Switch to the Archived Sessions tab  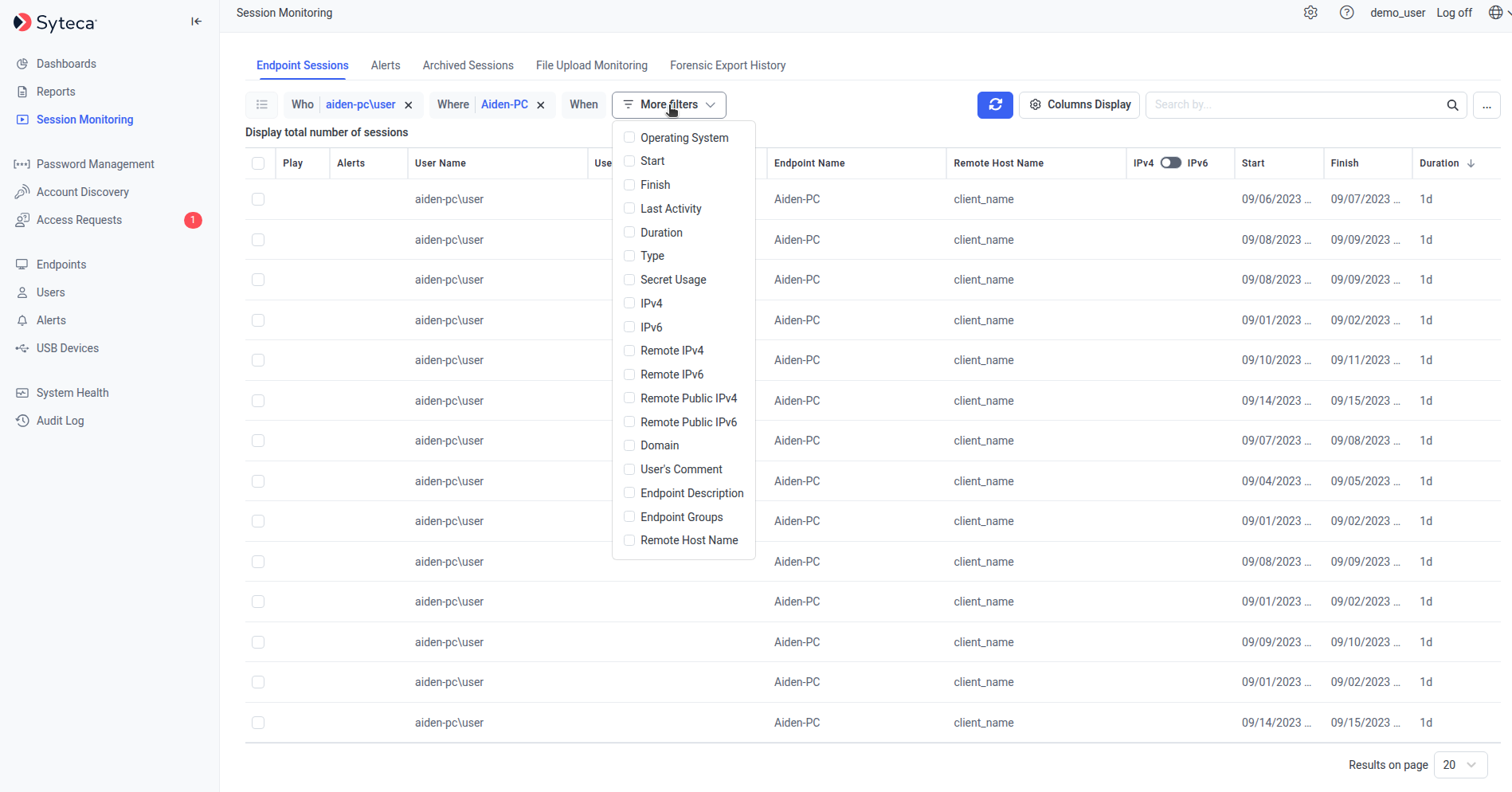pos(468,65)
